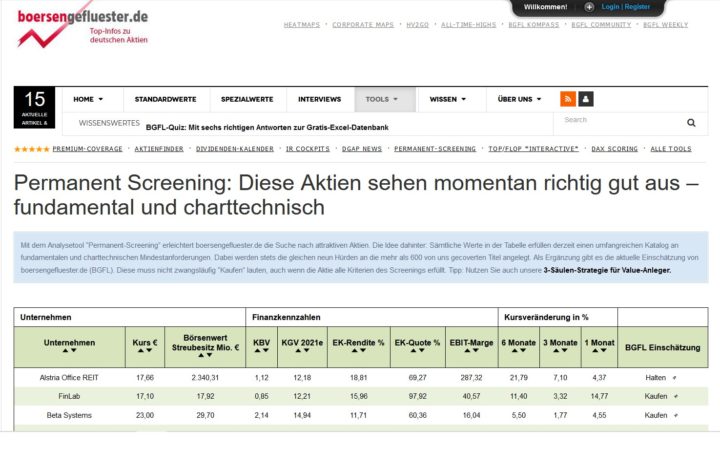
Task: Open IR COCKPITS link
Action: click(x=308, y=149)
